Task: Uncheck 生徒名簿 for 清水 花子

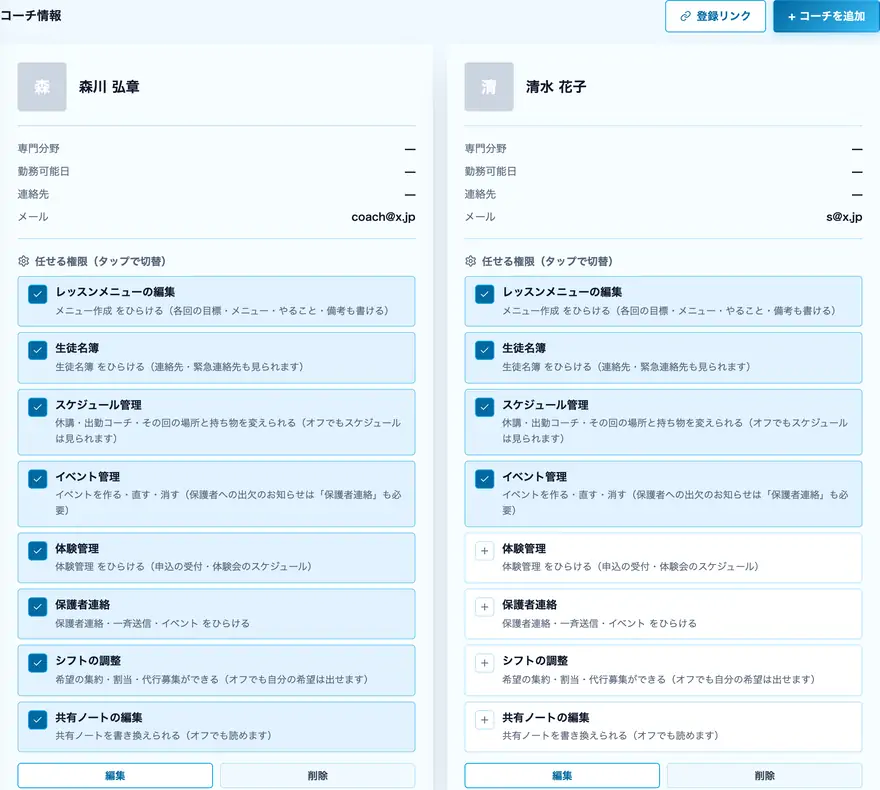Action: (484, 350)
